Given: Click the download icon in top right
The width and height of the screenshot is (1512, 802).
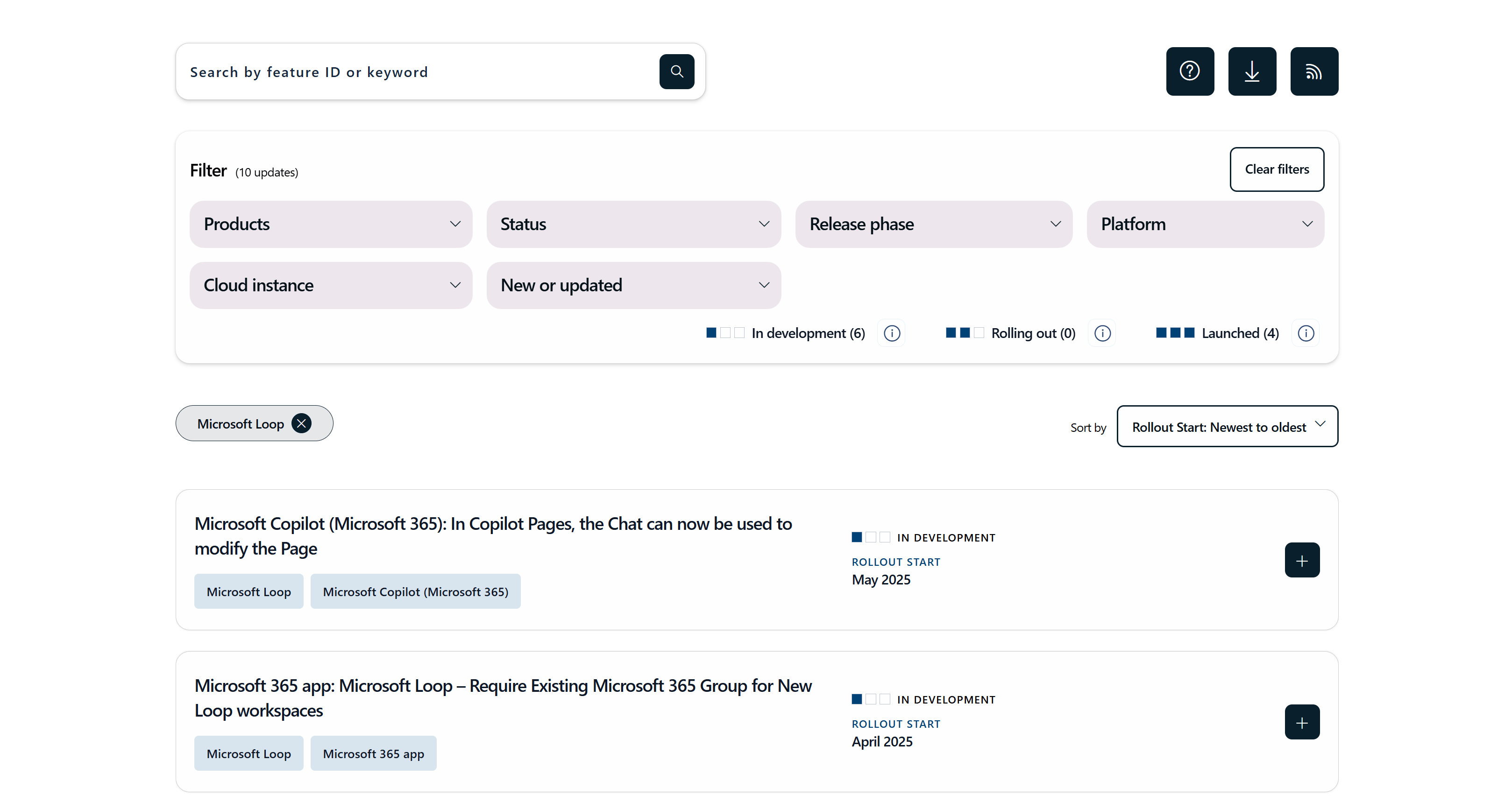Looking at the screenshot, I should [1252, 71].
